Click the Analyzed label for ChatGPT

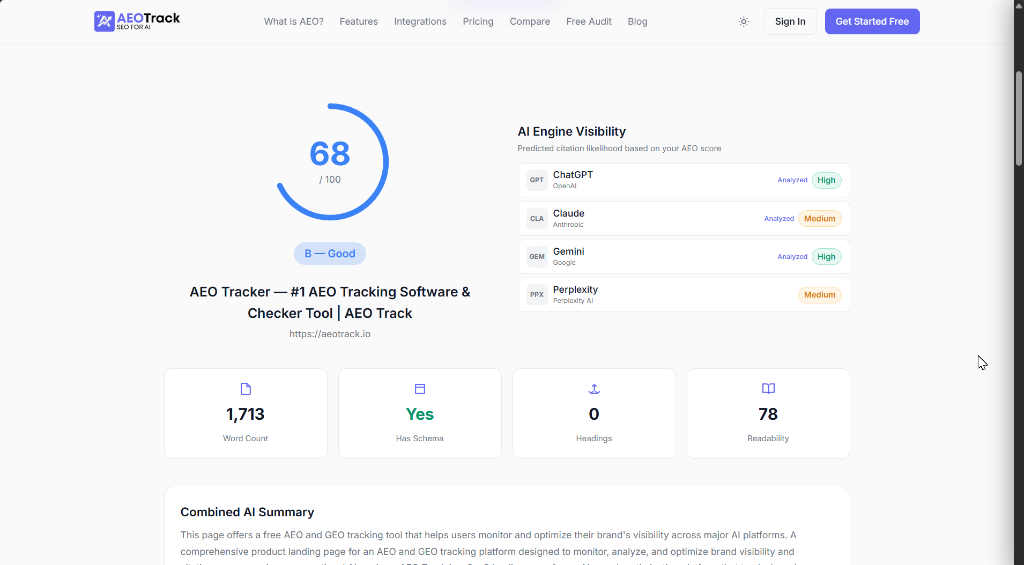tap(792, 180)
